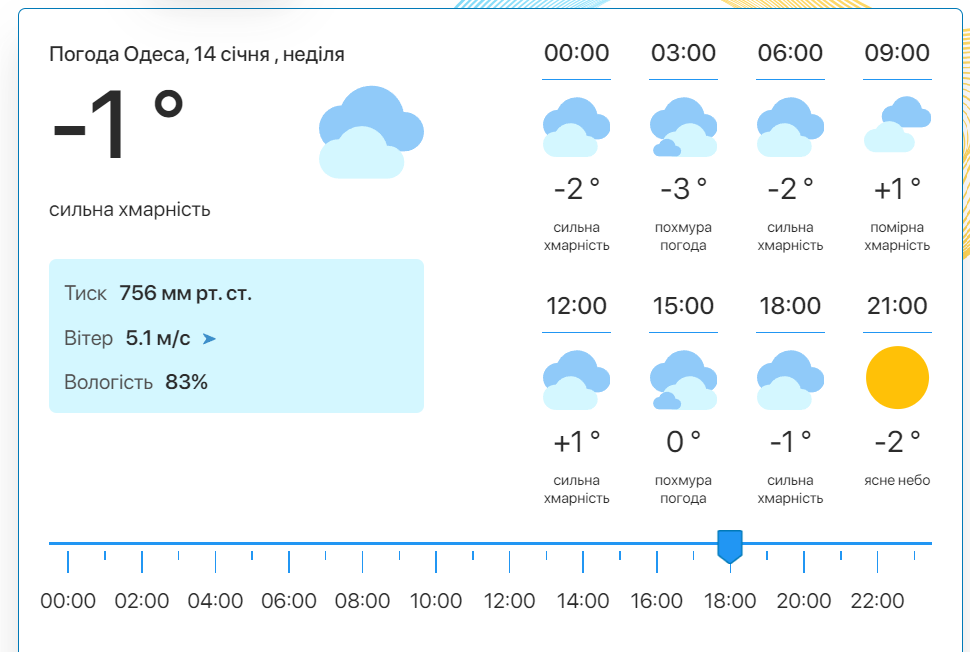The image size is (970, 652).
Task: Click the blue wind direction arrow
Action: pyautogui.click(x=209, y=339)
